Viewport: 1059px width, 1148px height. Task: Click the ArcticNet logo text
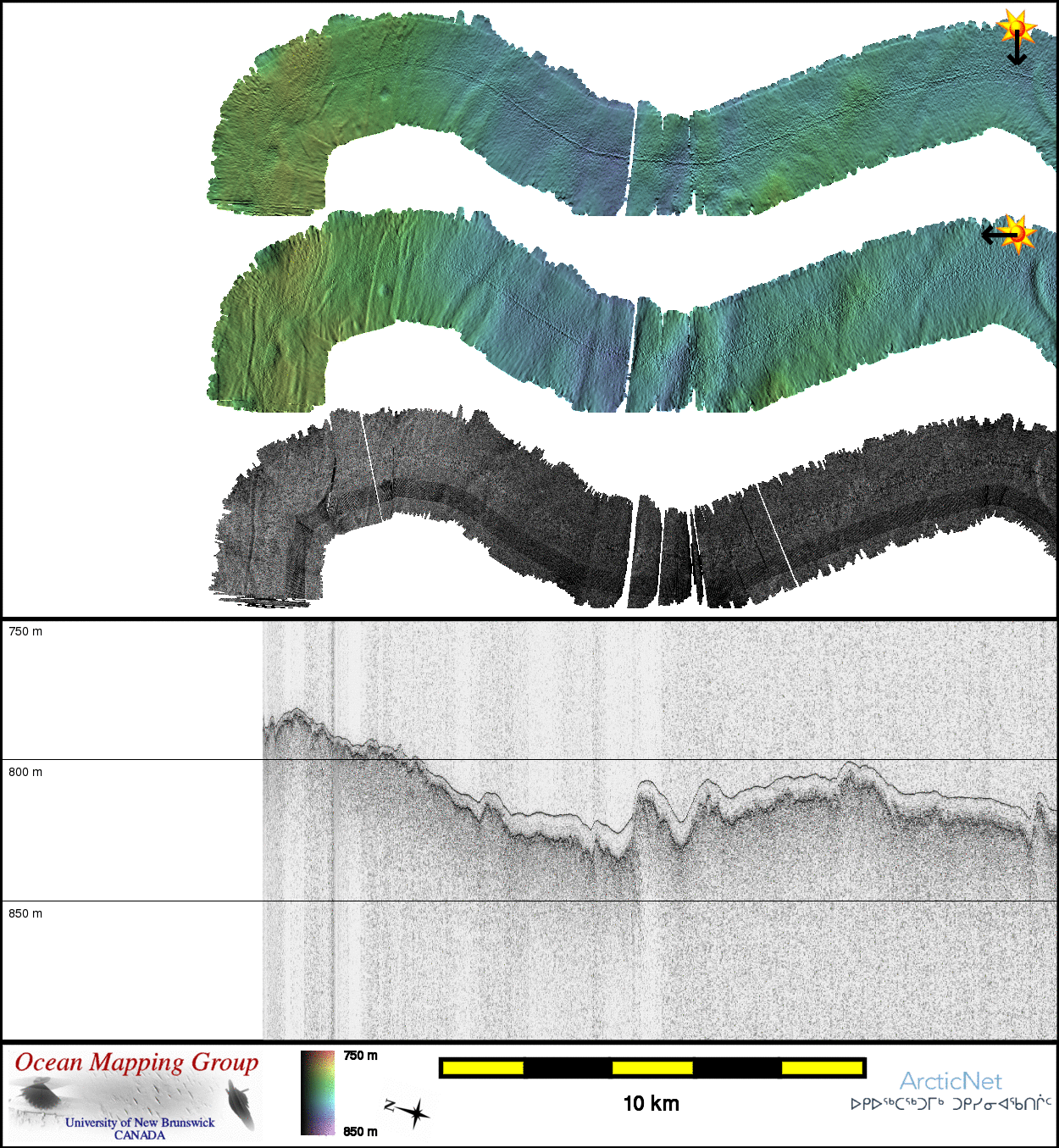951,1081
